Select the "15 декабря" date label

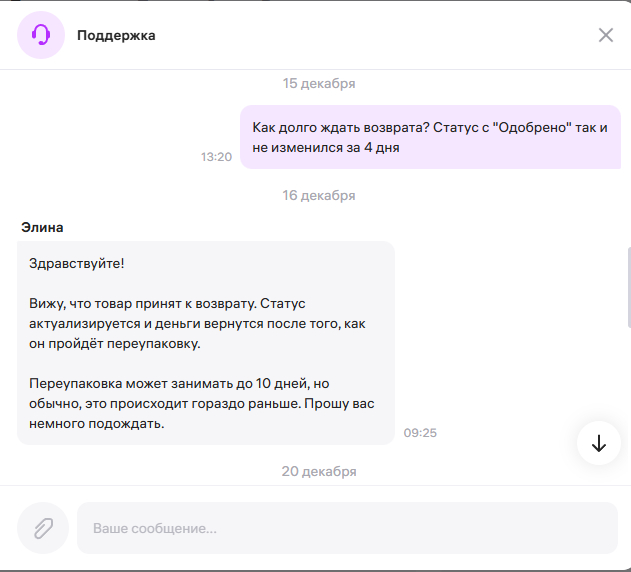319,83
